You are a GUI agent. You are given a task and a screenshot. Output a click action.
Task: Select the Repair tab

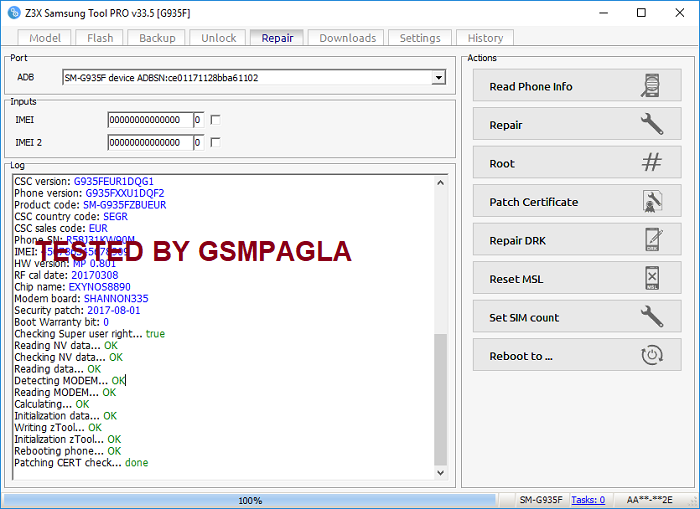277,38
